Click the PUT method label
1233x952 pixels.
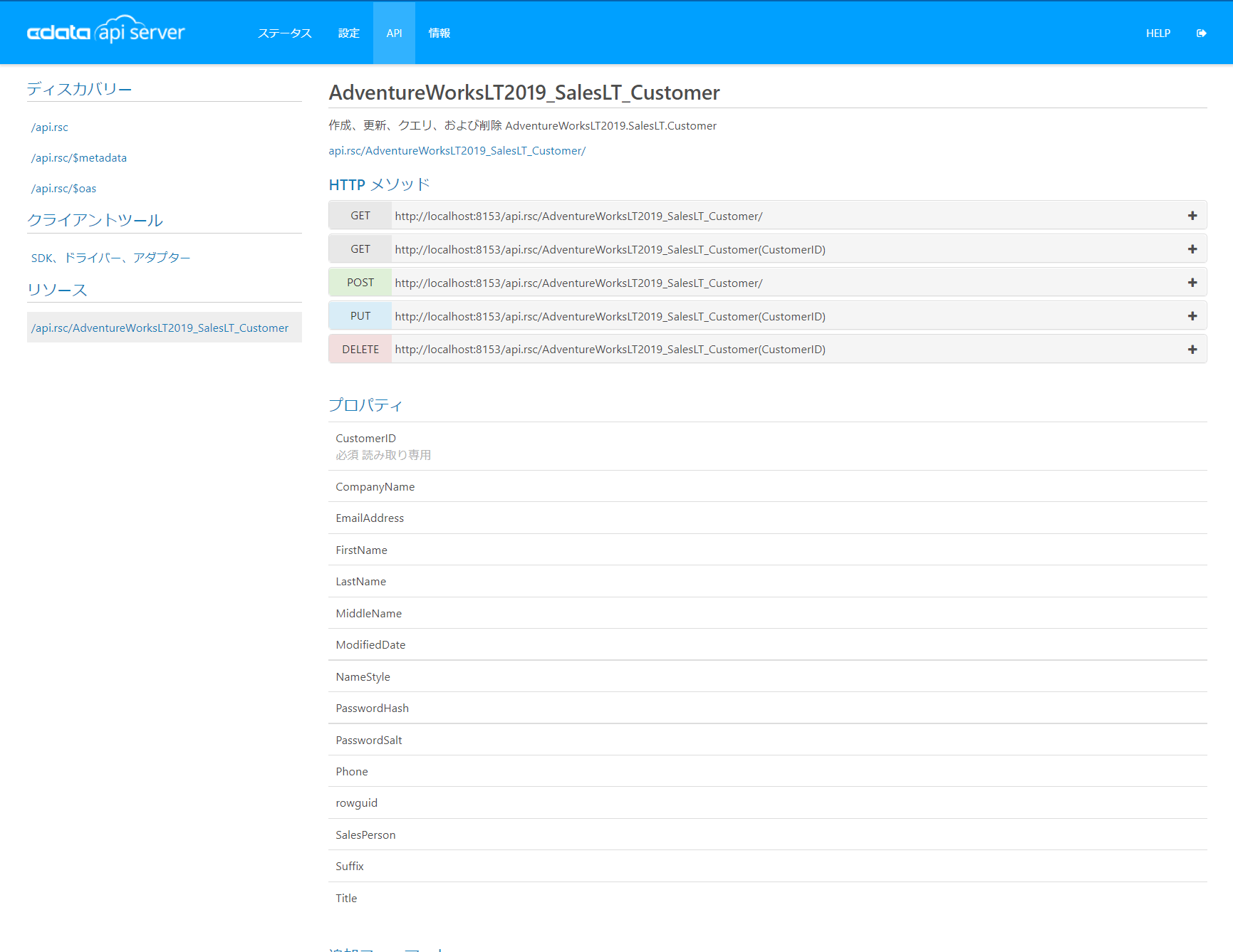click(360, 316)
